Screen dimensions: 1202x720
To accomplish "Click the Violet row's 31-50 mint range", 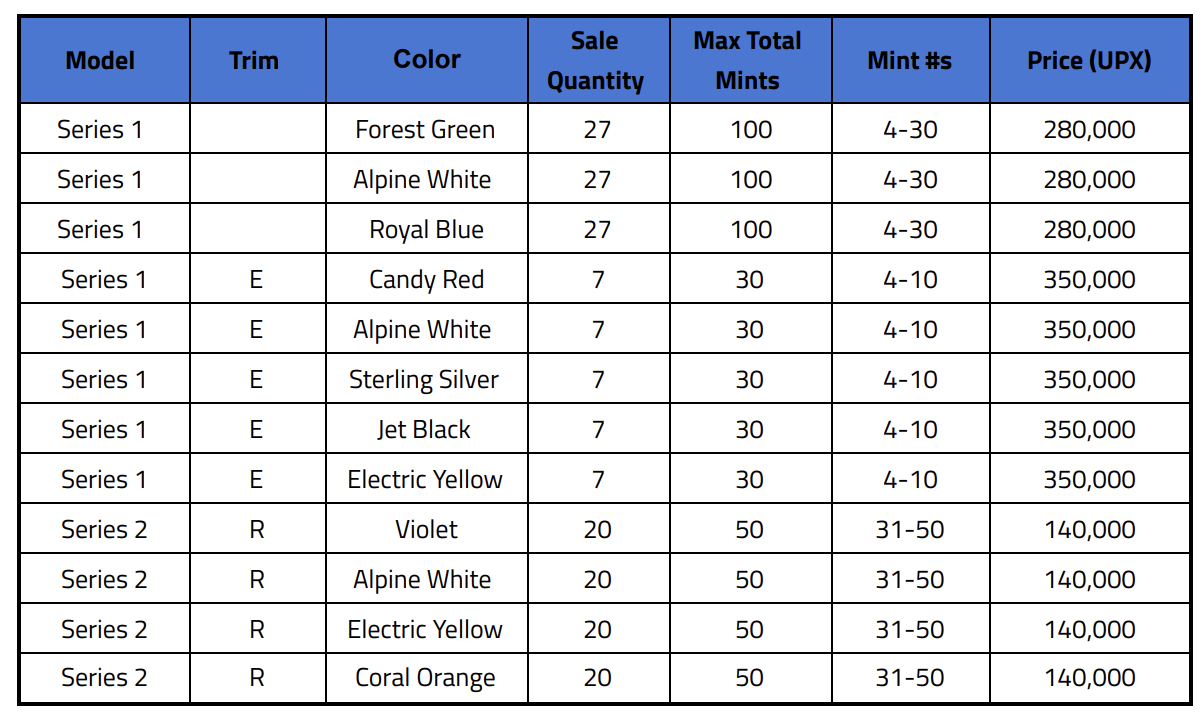I will [910, 529].
